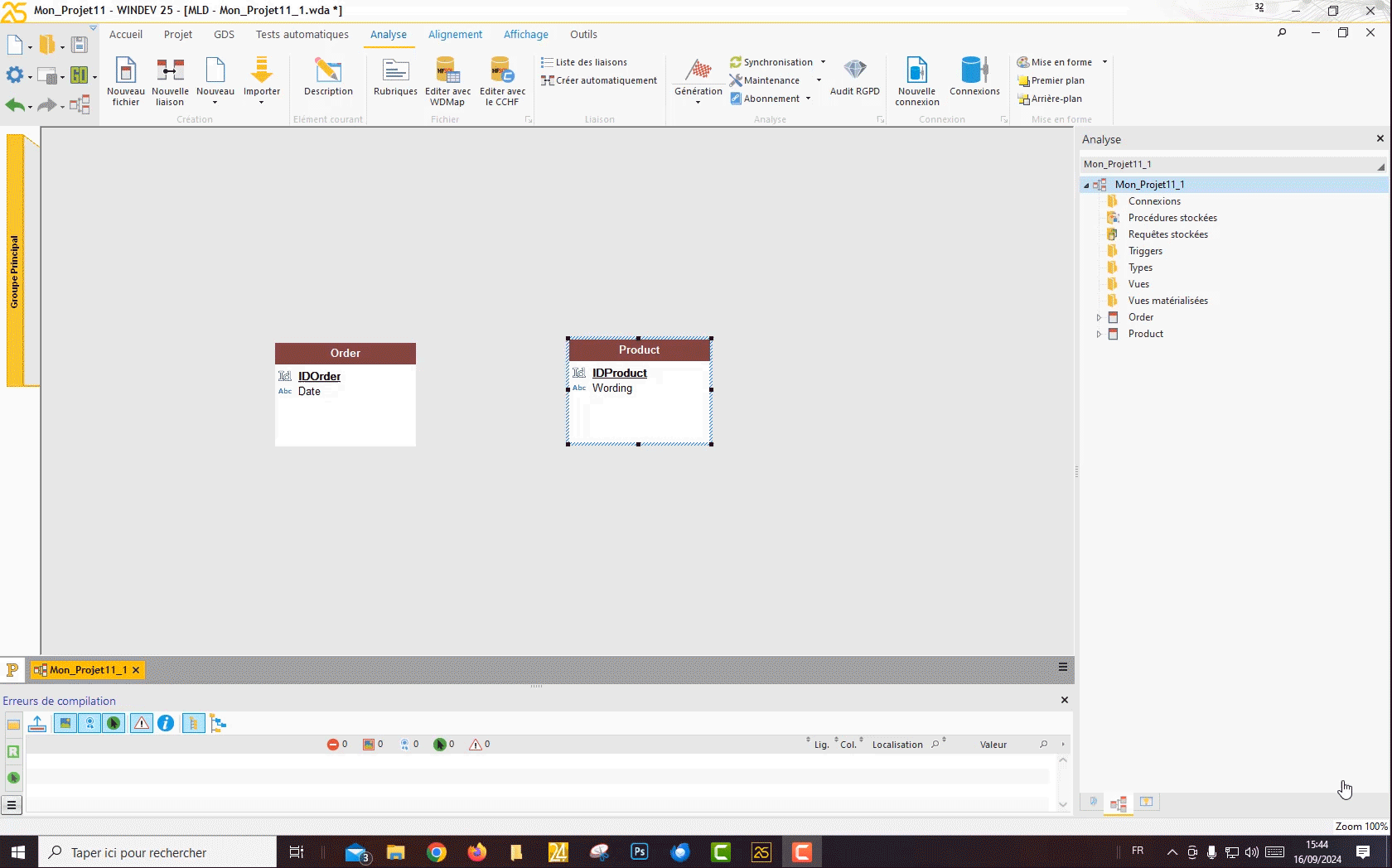The height and width of the screenshot is (868, 1392).
Task: Click the Localisation column header
Action: (x=897, y=745)
